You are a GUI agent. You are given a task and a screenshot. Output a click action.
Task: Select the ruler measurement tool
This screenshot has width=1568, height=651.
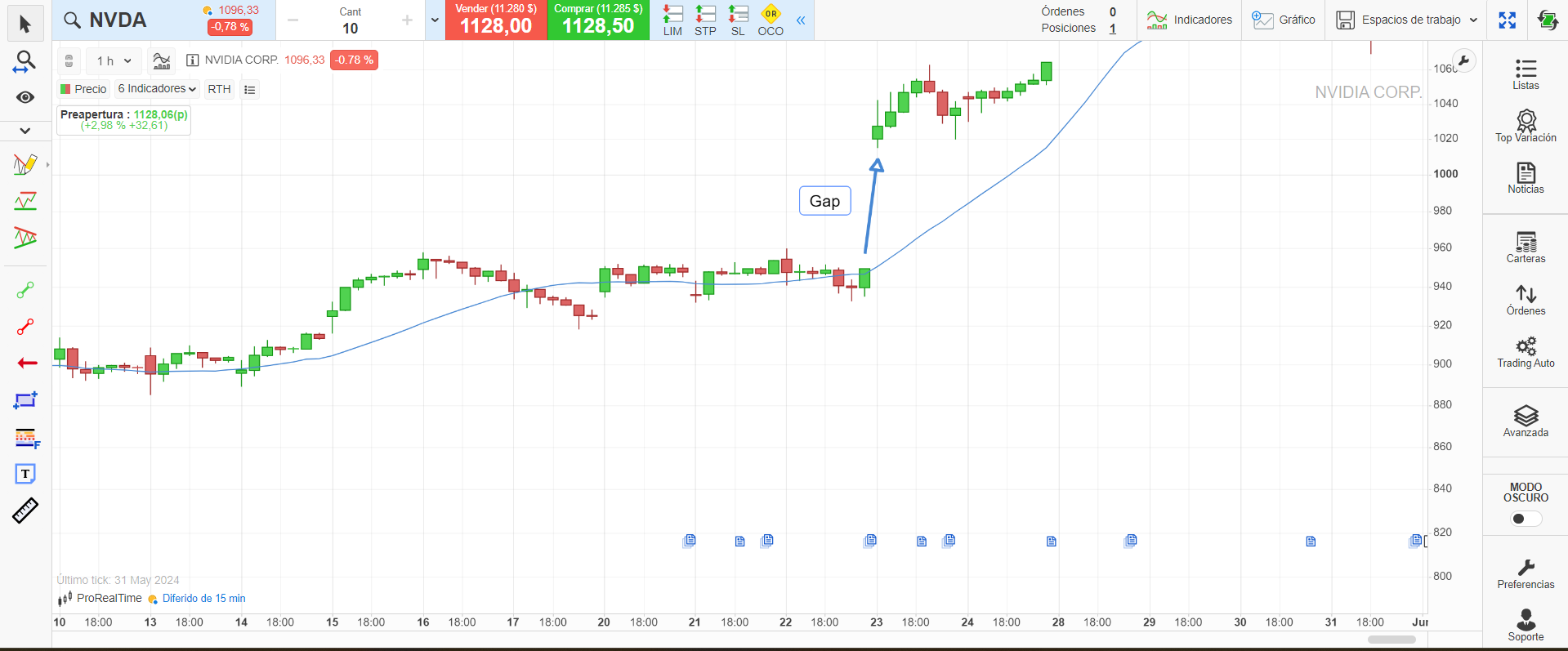(x=25, y=511)
